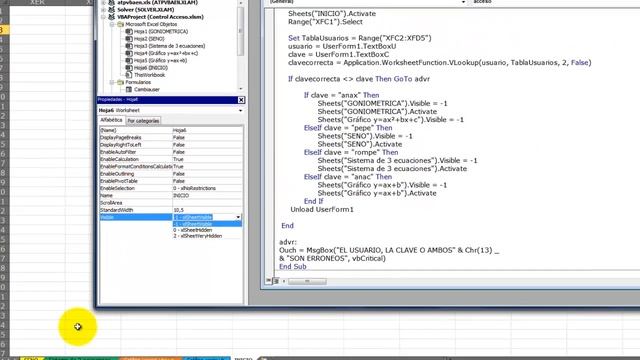Close the Propiedades - Hoja6 panel
The height and width of the screenshot is (360, 640).
tap(241, 100)
